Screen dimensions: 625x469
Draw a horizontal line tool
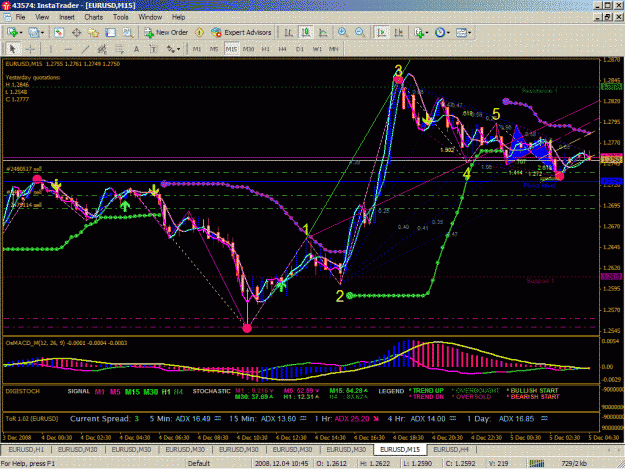(x=68, y=49)
